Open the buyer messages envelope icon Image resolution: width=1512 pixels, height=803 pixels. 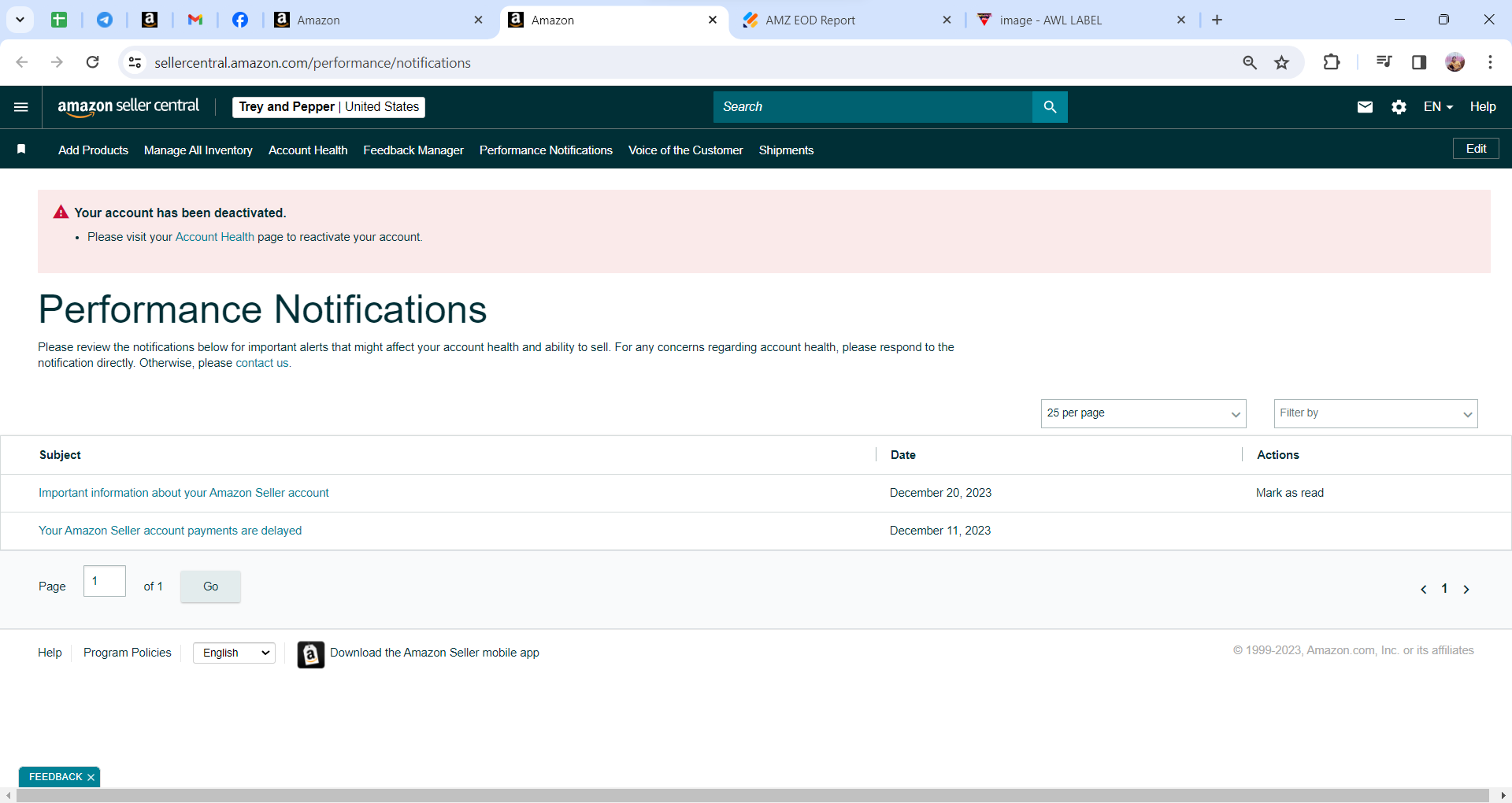1365,107
